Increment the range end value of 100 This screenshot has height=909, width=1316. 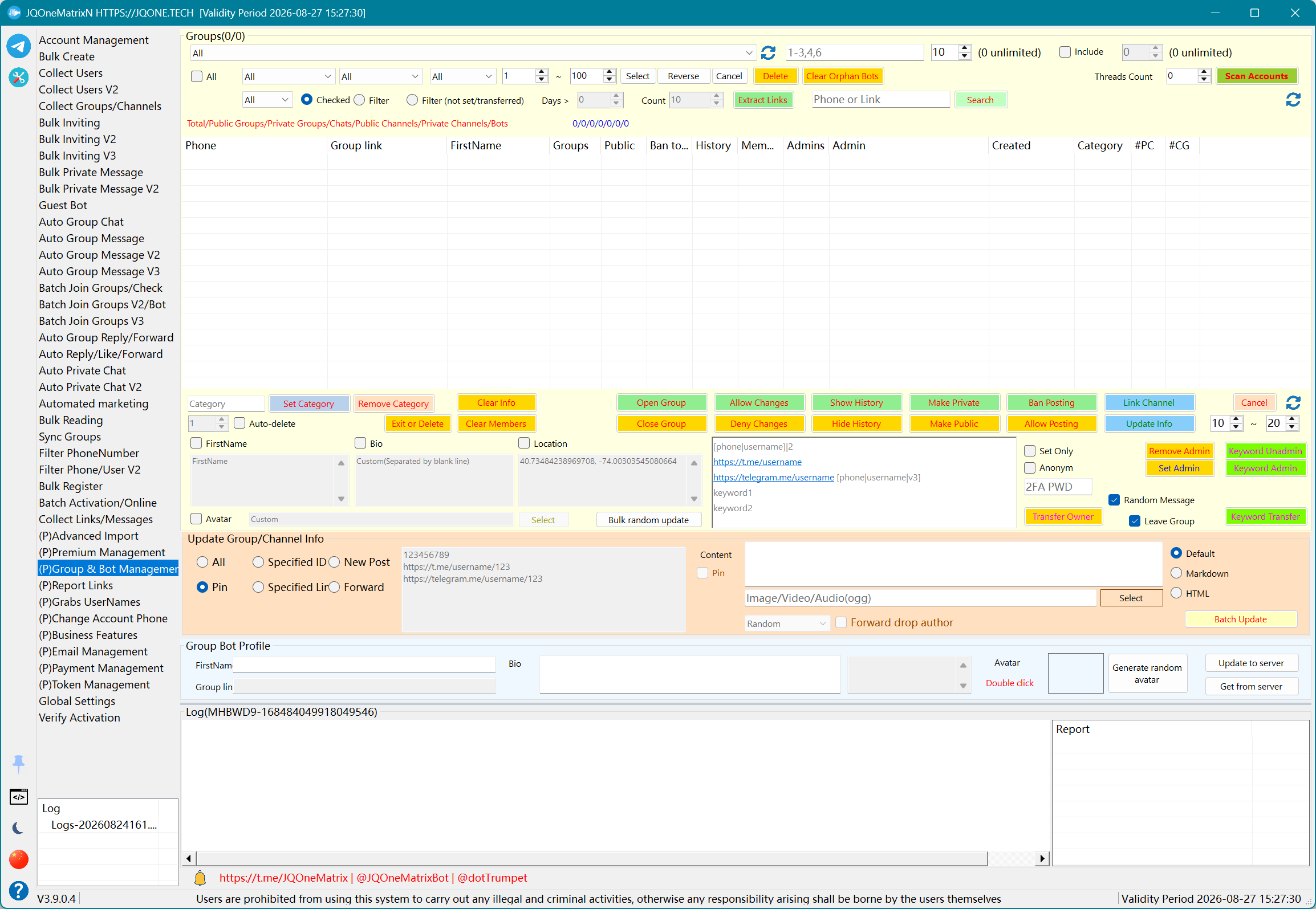610,72
